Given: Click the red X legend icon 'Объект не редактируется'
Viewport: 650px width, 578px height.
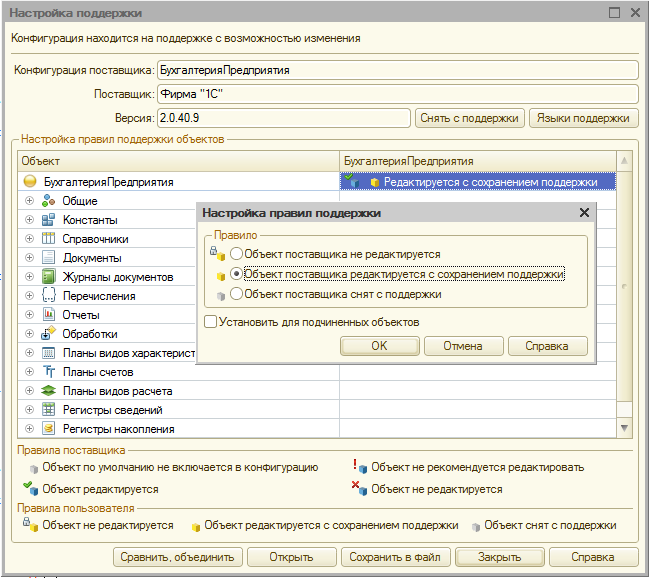Looking at the screenshot, I should coord(359,488).
